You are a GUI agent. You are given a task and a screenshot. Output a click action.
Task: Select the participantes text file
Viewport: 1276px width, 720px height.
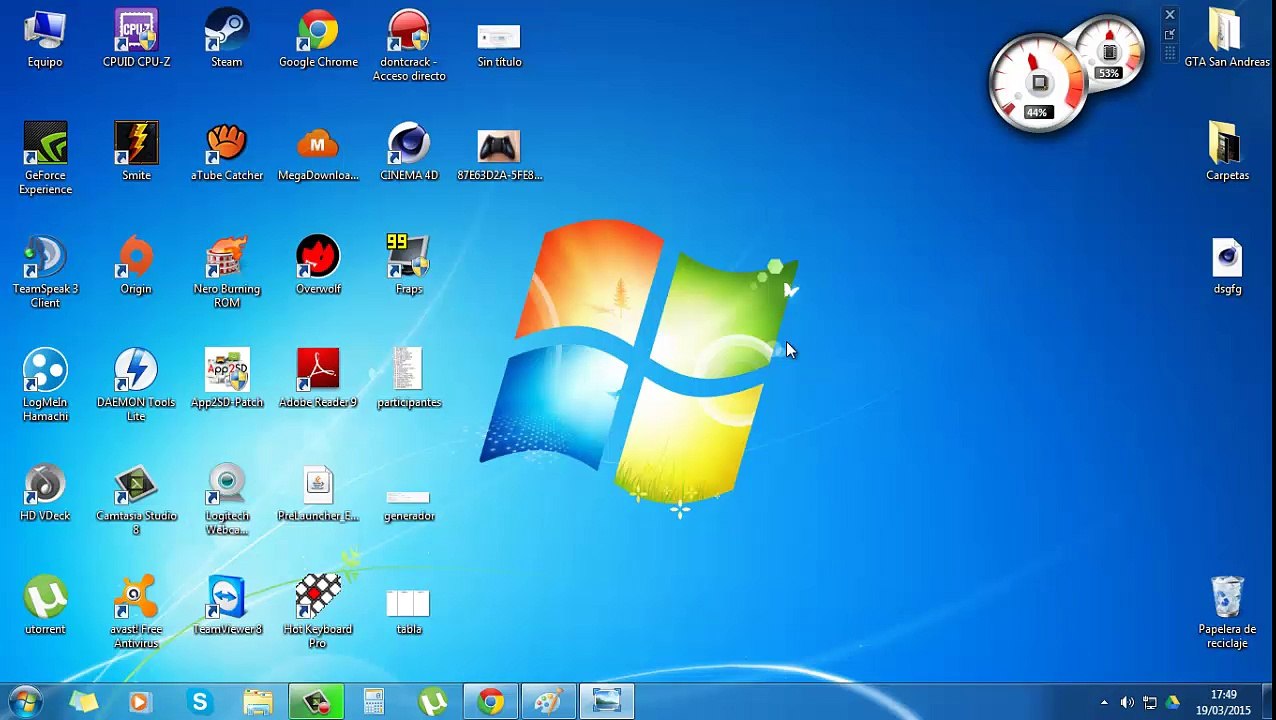click(409, 379)
